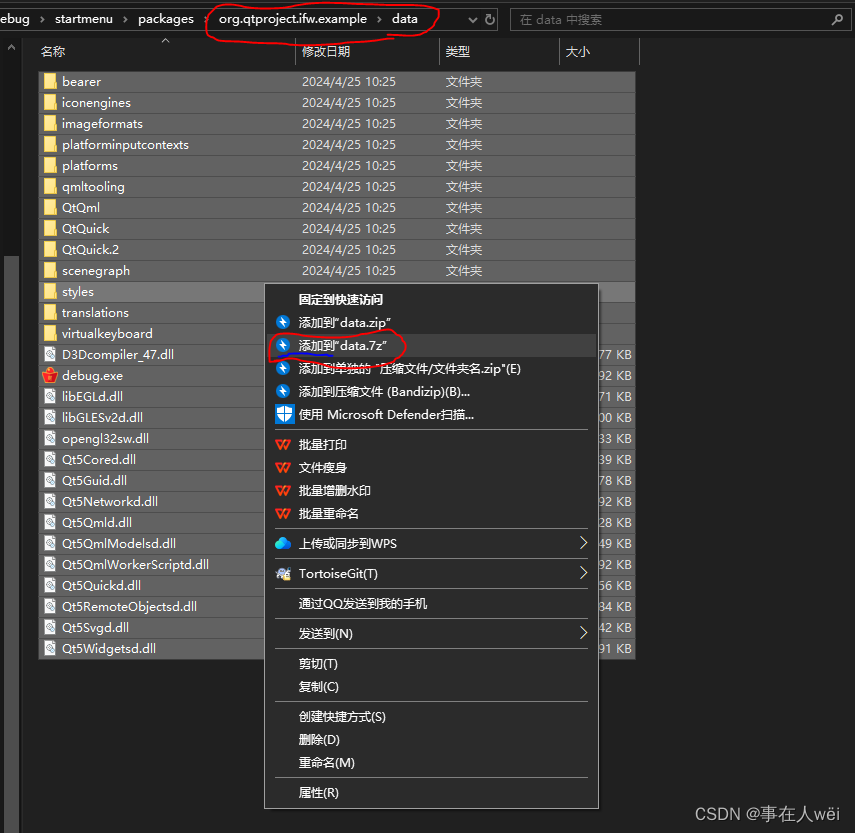Click the opengl32sw.dll file icon
Viewport: 855px width, 833px height.
pos(50,438)
